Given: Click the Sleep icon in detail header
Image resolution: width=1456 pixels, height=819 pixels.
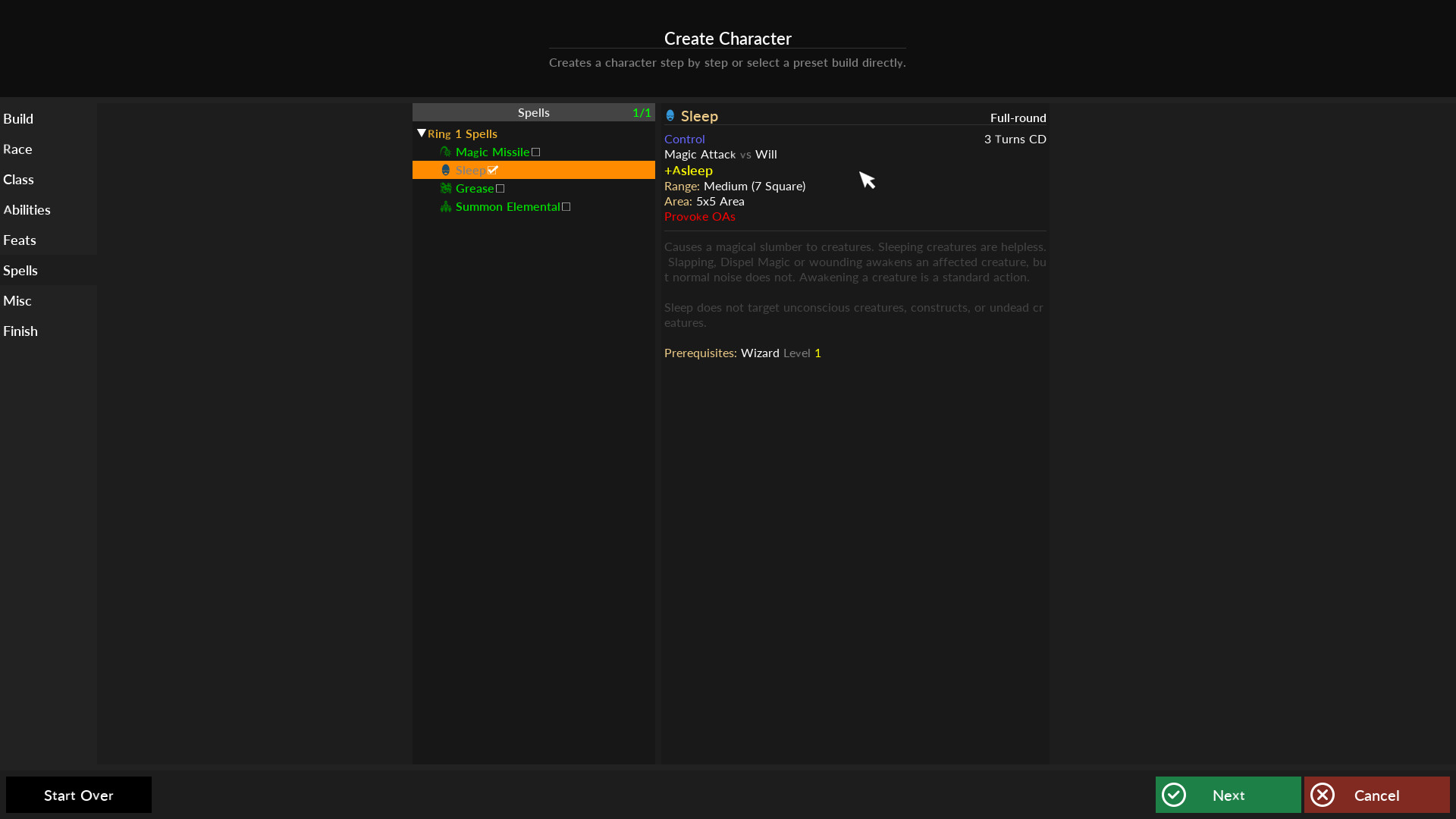Looking at the screenshot, I should 670,116.
